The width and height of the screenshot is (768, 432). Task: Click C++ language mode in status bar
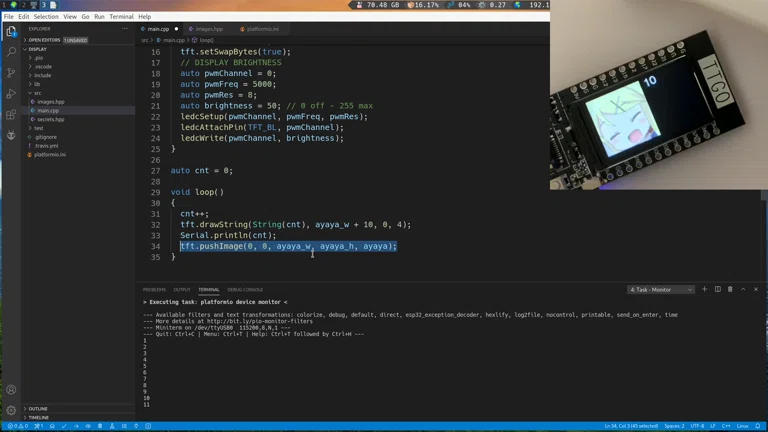coord(726,426)
